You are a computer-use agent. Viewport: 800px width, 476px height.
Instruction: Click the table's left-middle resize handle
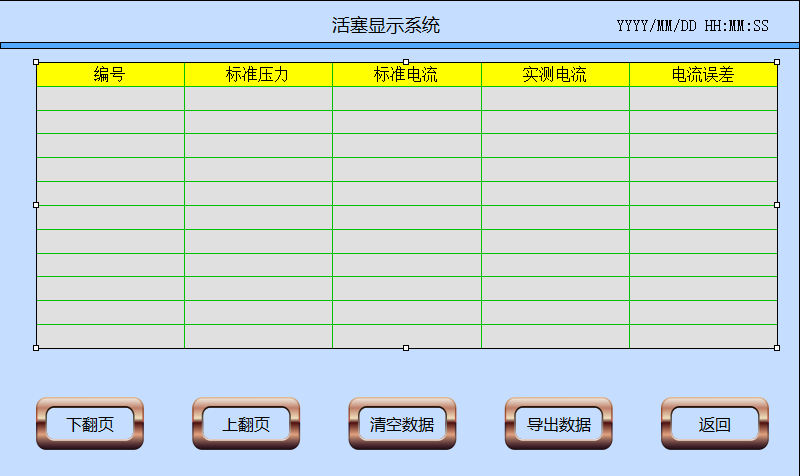coord(36,205)
